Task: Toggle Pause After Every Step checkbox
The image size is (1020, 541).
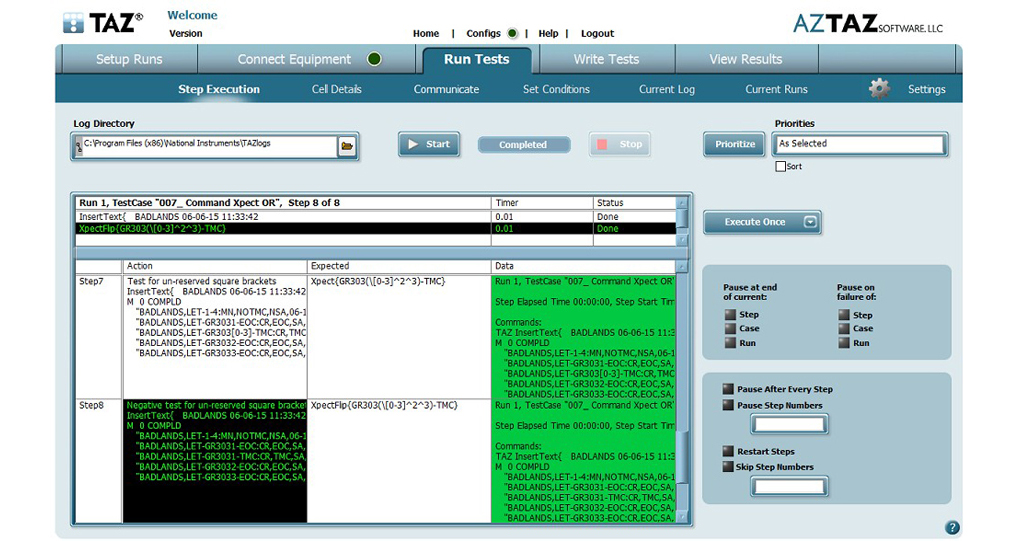Action: 729,389
